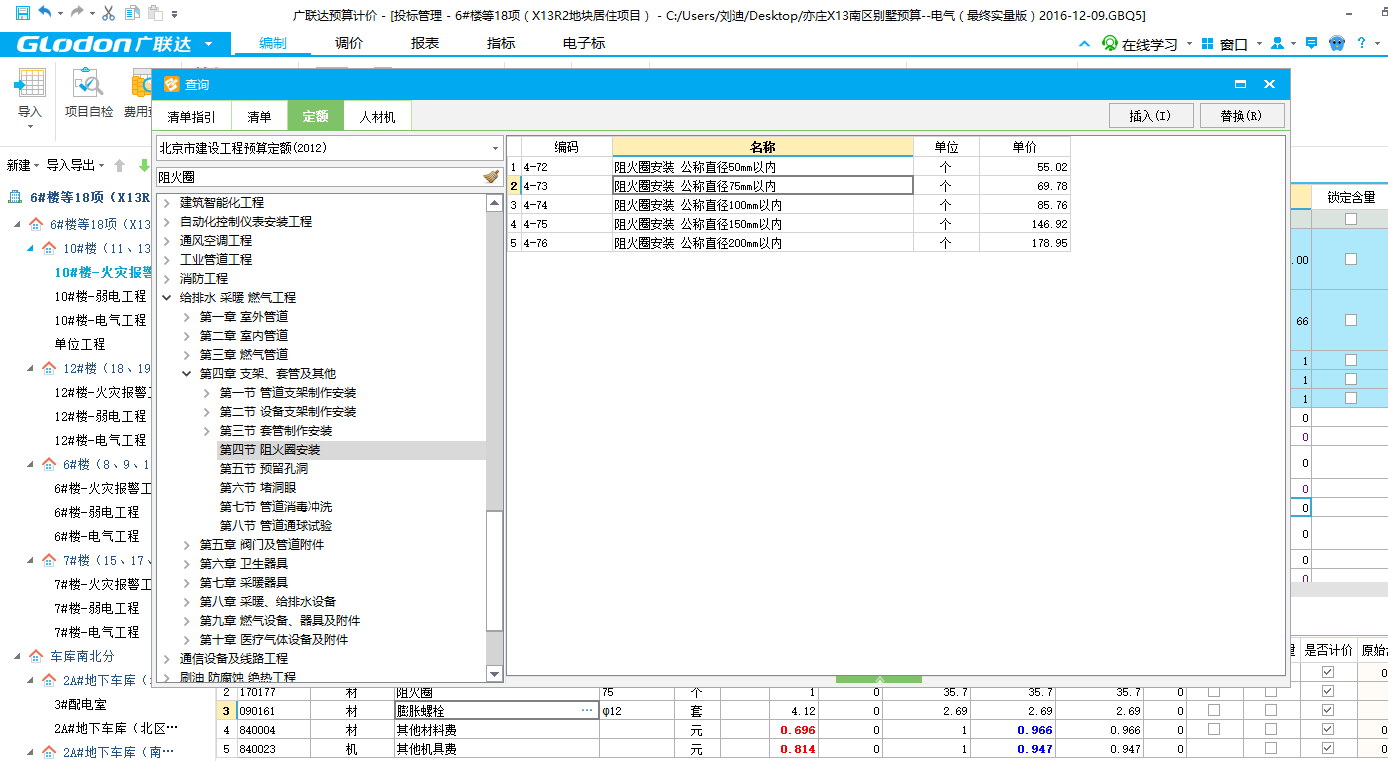Click the 在线学习 headset icon
The height and width of the screenshot is (761, 1388).
[1109, 44]
